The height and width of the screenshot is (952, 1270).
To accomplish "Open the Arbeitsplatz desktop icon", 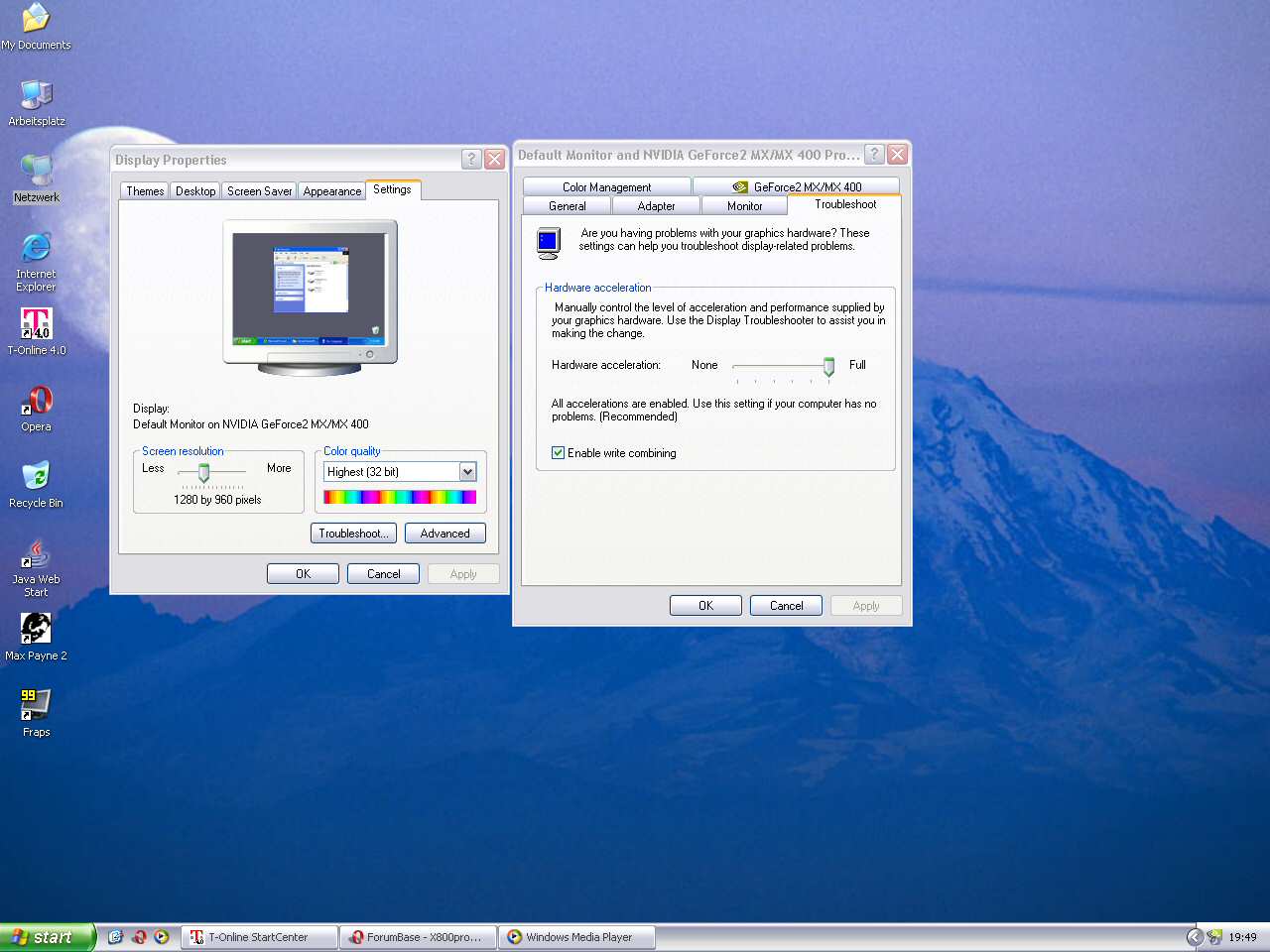I will (x=37, y=103).
